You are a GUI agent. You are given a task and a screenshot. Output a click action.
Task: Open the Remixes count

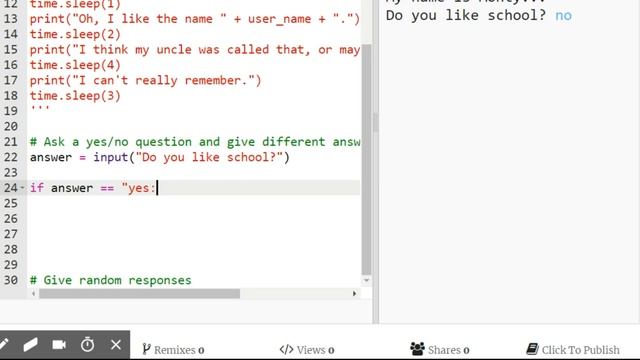tap(173, 350)
